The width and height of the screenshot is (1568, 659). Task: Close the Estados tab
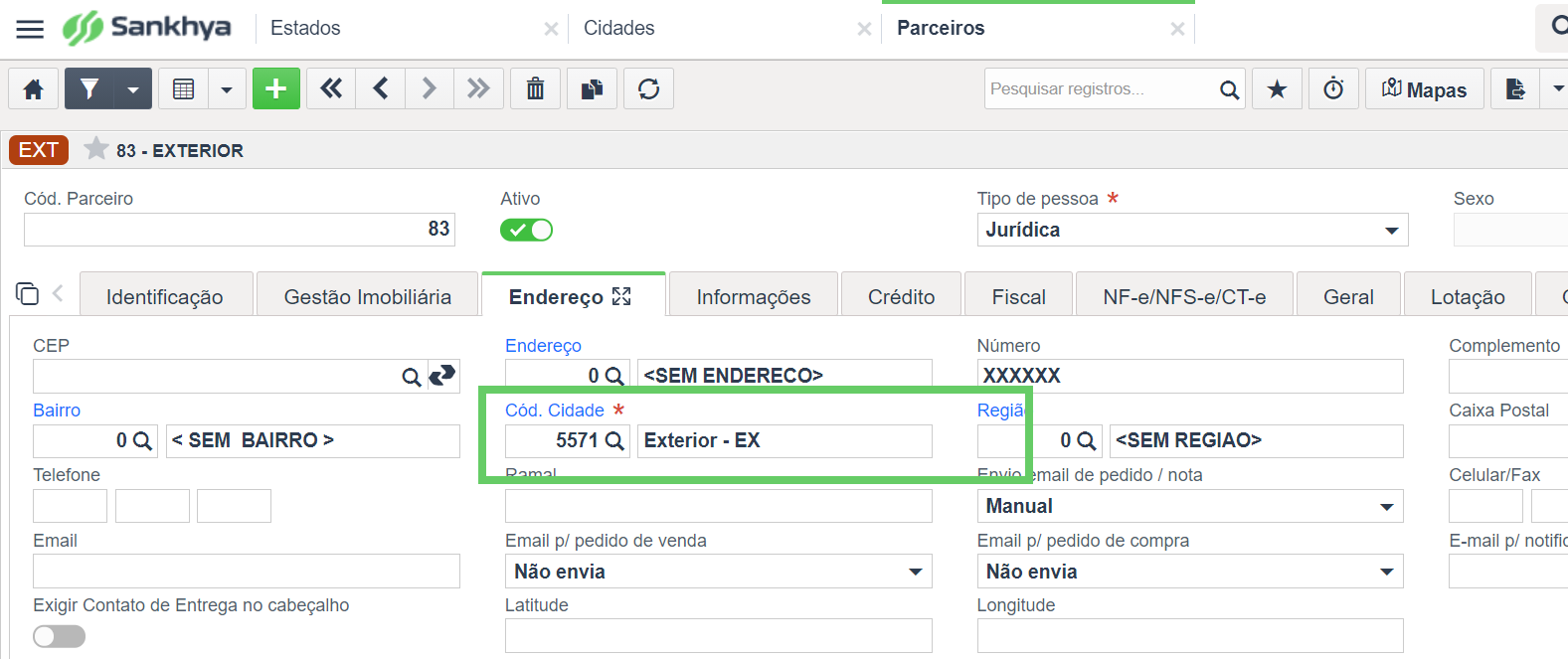click(x=551, y=30)
